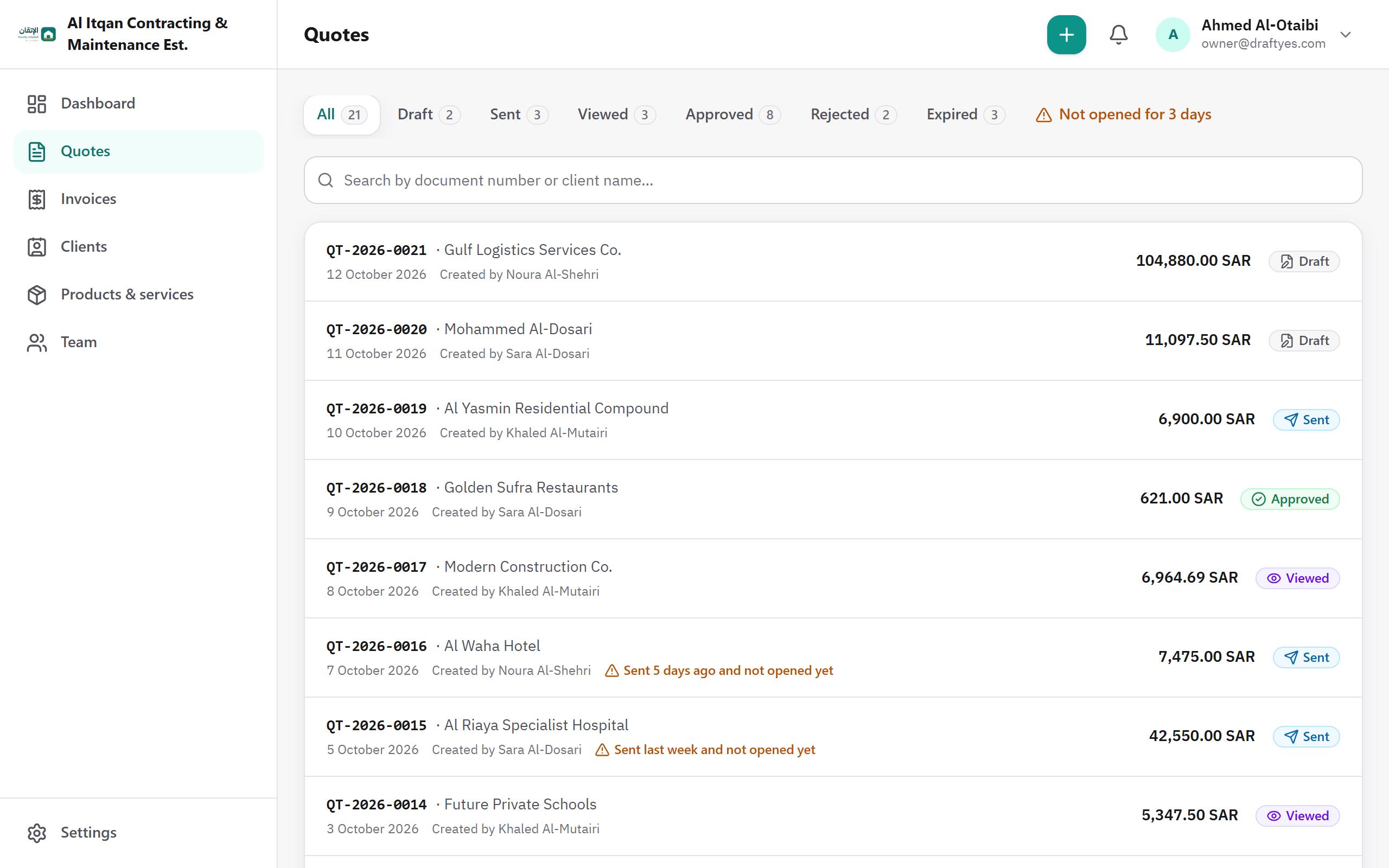The image size is (1389, 868).
Task: Open quote QT-2026-0014
Action: 833,816
